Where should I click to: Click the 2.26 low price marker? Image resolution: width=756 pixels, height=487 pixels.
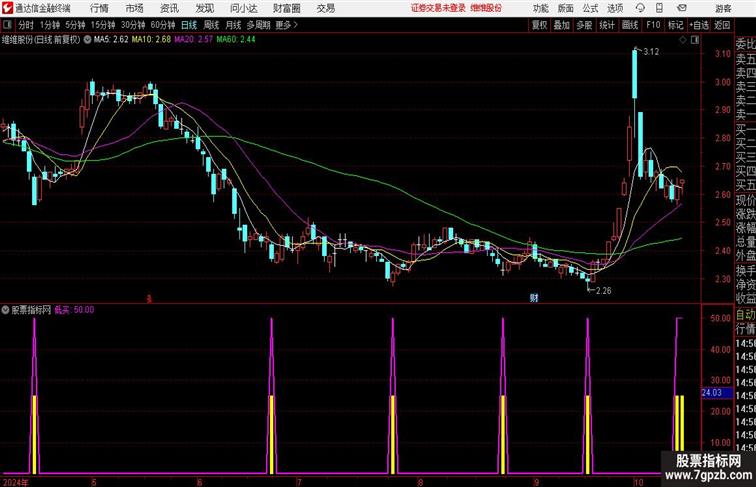tap(603, 291)
